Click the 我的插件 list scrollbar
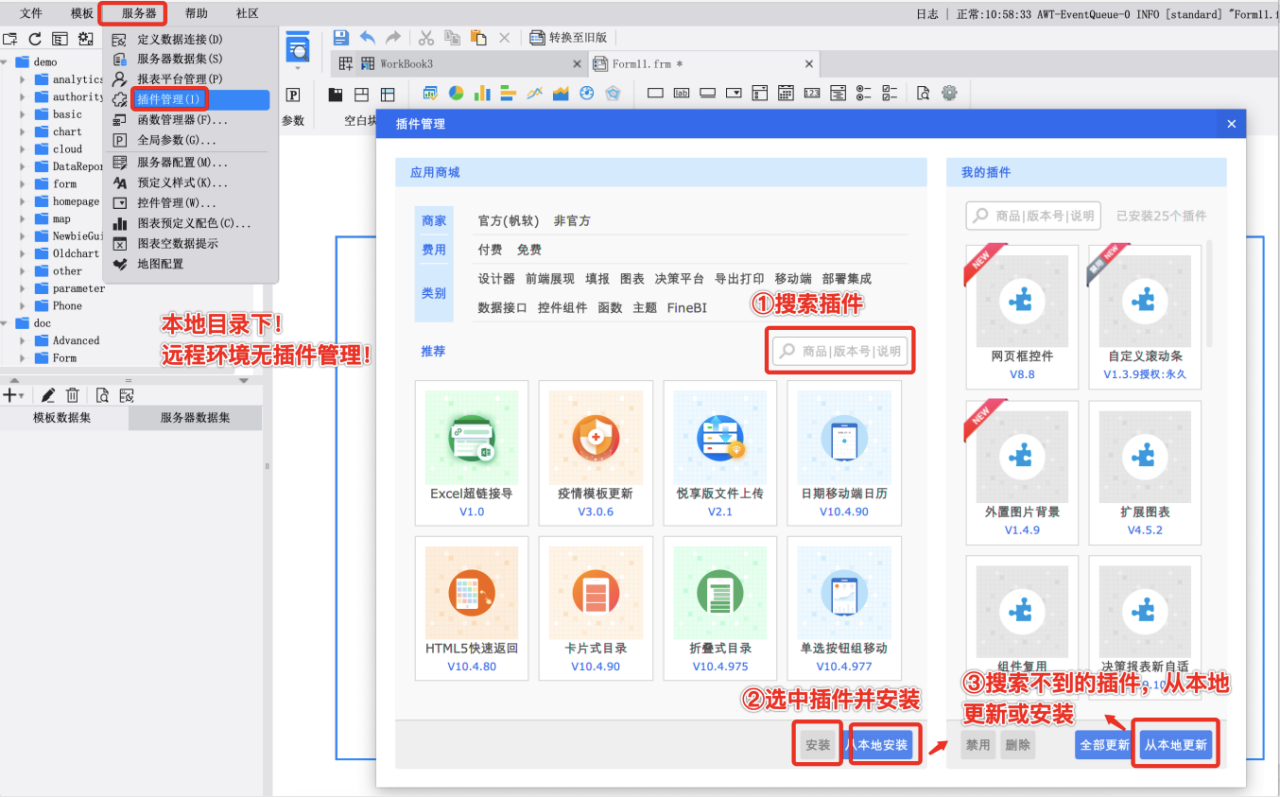This screenshot has width=1280, height=798. tap(1210, 292)
